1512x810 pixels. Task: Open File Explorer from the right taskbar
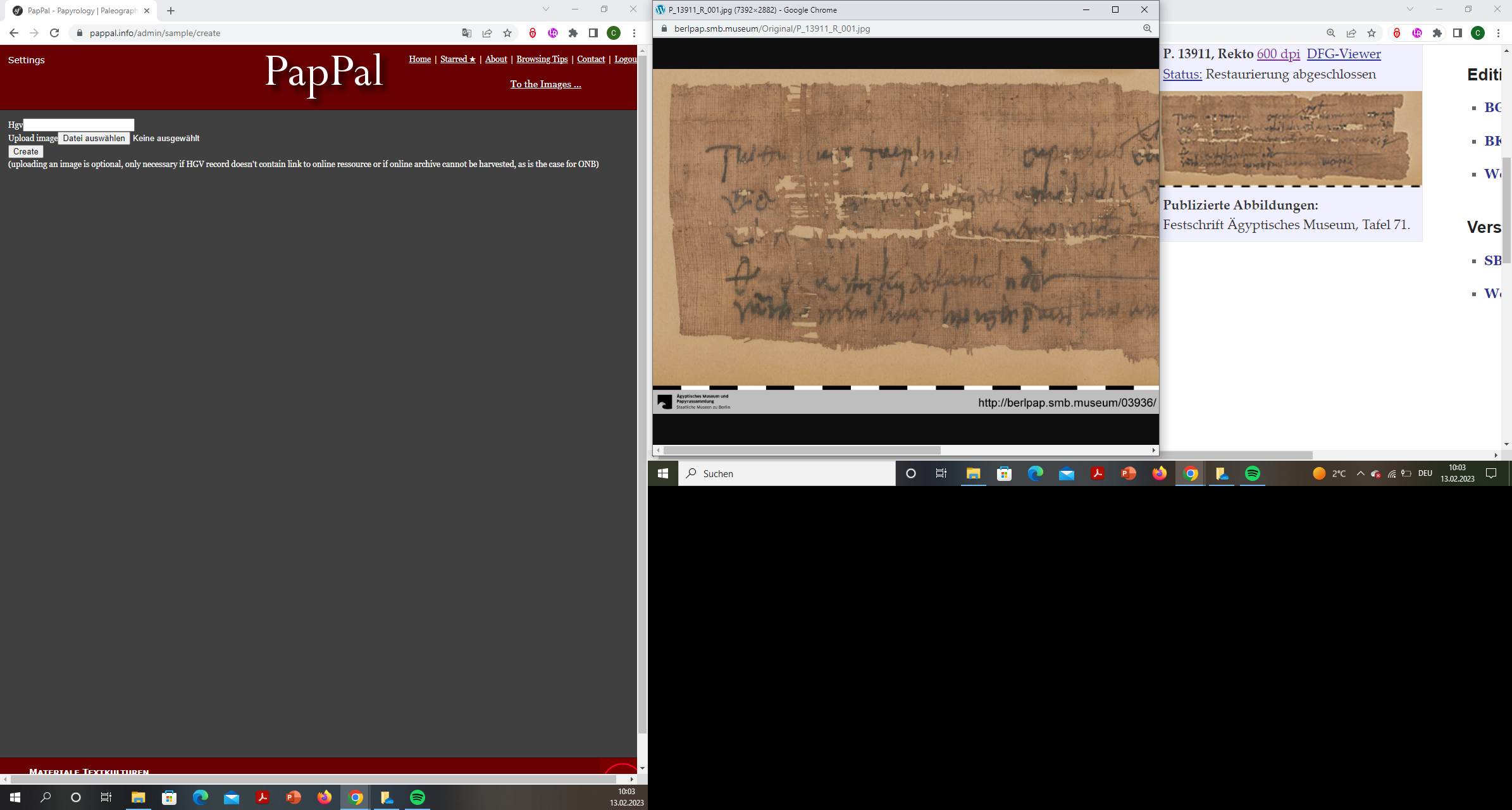tap(973, 473)
